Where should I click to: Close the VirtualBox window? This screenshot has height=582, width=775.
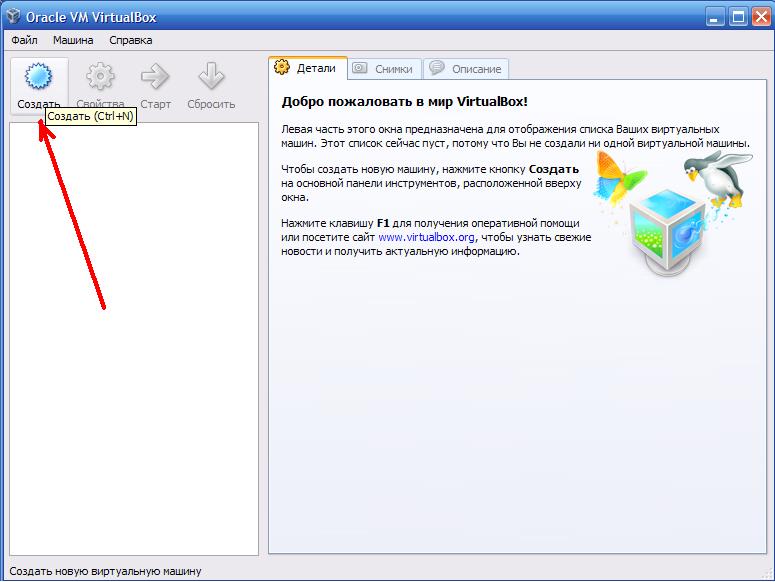(762, 17)
